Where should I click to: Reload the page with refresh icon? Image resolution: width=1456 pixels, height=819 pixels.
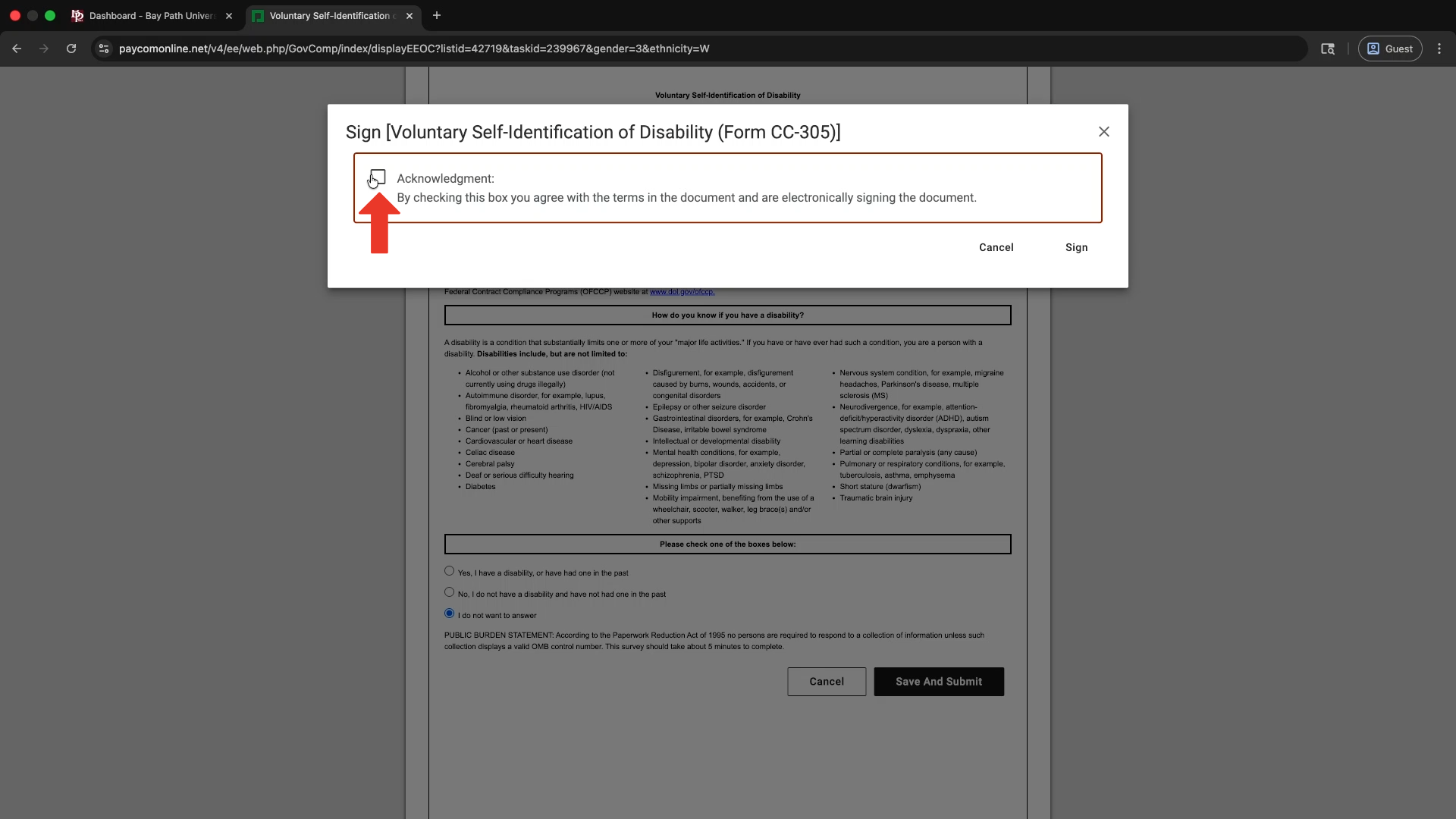tap(71, 49)
